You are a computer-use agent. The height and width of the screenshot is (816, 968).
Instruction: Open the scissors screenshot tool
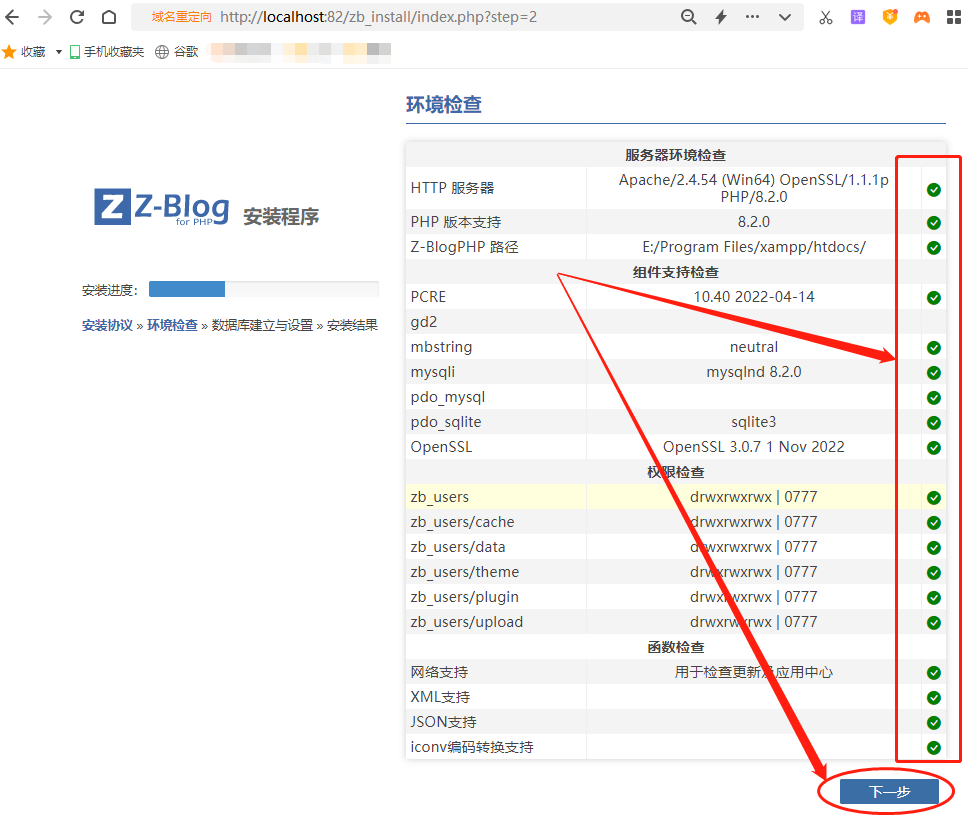click(x=825, y=16)
